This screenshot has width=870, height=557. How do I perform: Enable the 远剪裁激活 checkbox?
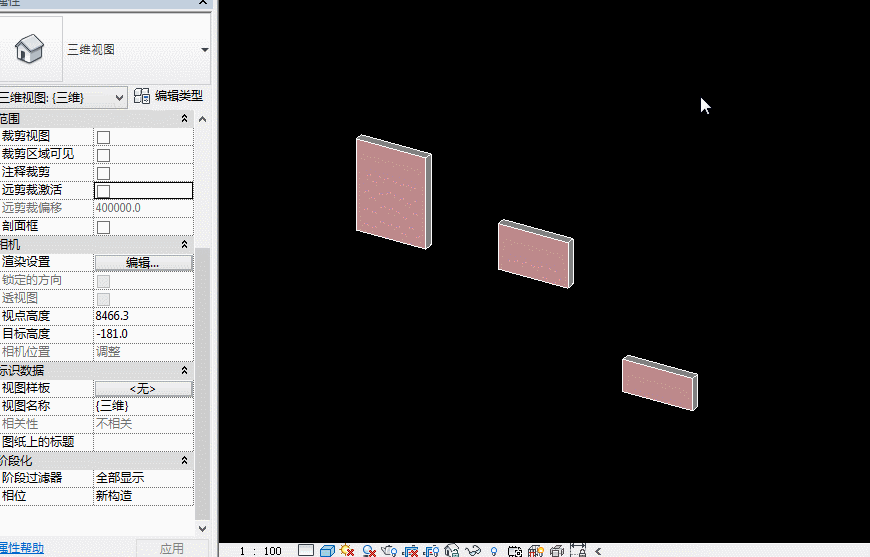tap(103, 191)
